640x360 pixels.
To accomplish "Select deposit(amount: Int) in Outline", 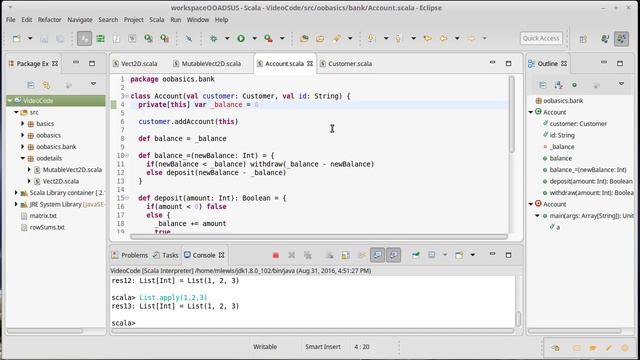I will pos(591,181).
